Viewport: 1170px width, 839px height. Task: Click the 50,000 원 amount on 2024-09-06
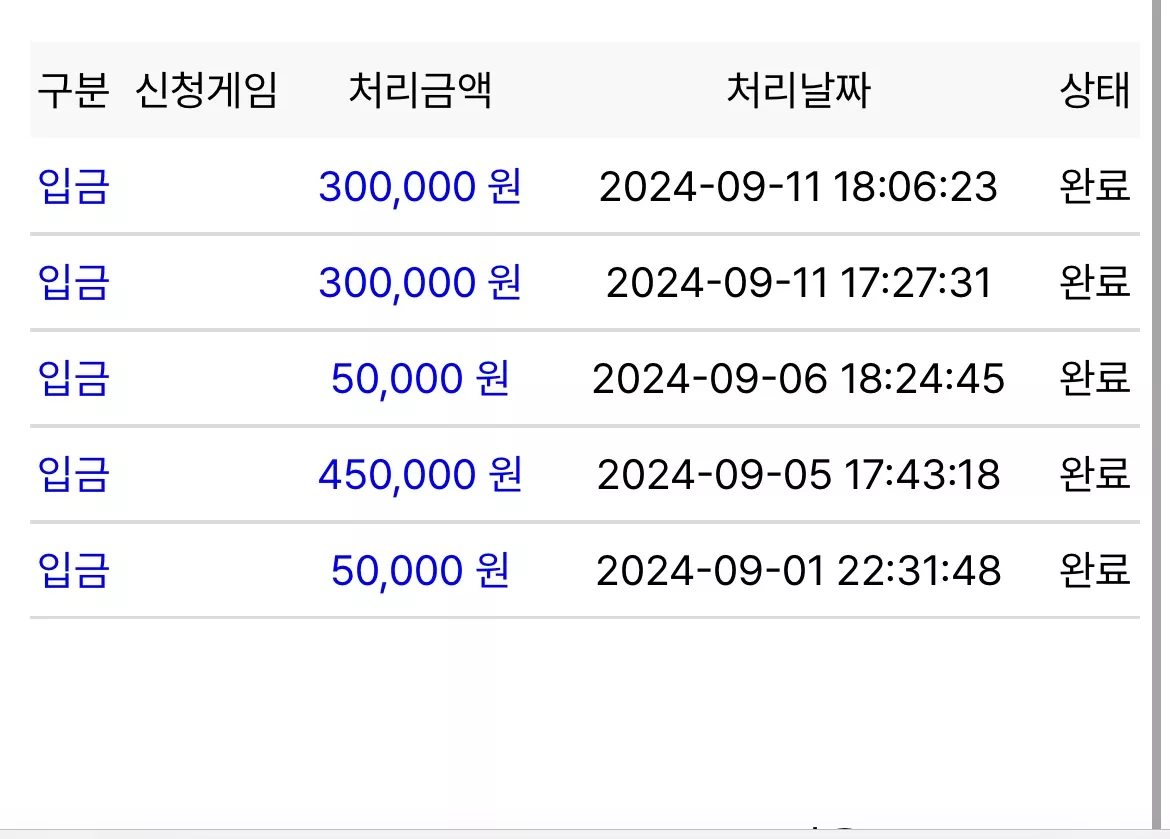pyautogui.click(x=420, y=378)
